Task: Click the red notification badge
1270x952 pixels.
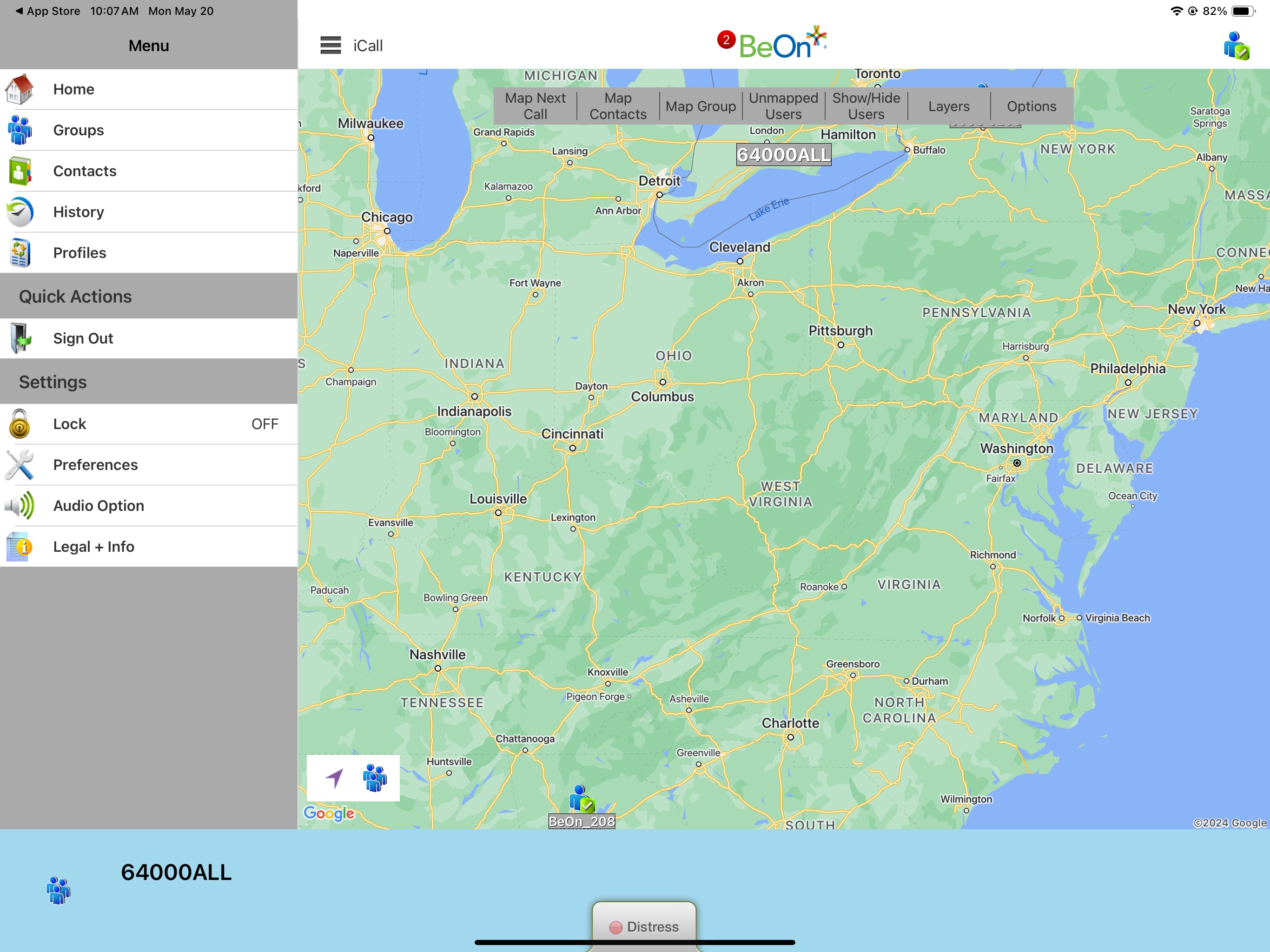Action: [x=726, y=40]
